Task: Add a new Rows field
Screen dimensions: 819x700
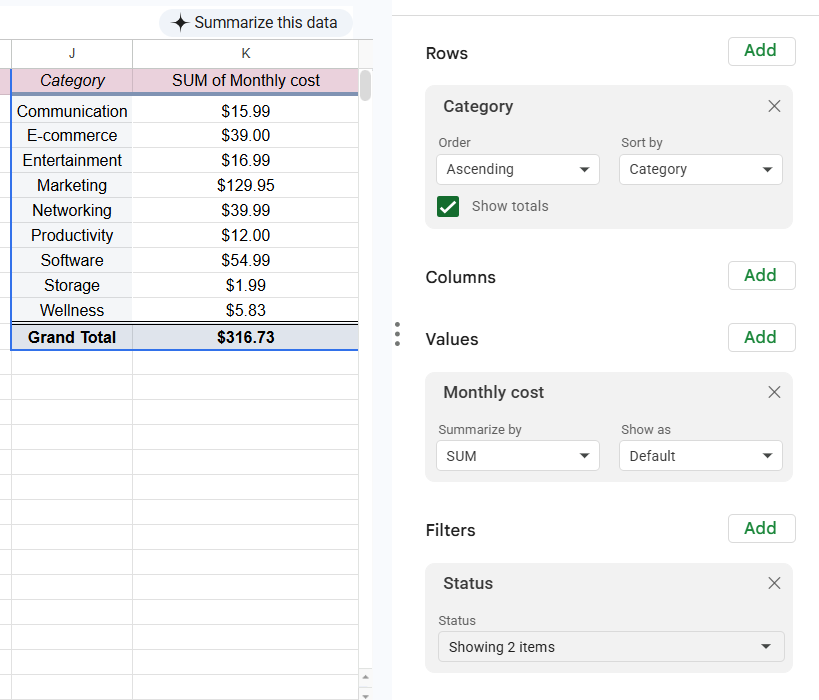Action: [x=761, y=51]
